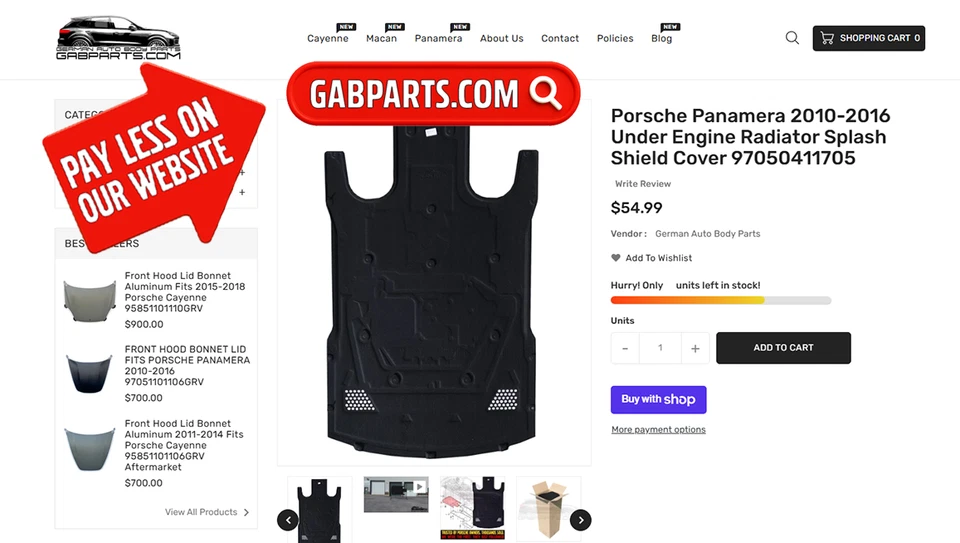Select the cardboard box packaging thumbnail
Image resolution: width=960 pixels, height=543 pixels.
coord(549,509)
